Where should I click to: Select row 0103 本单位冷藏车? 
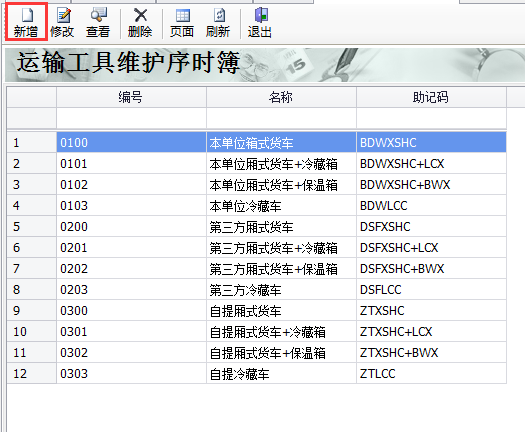click(x=256, y=206)
